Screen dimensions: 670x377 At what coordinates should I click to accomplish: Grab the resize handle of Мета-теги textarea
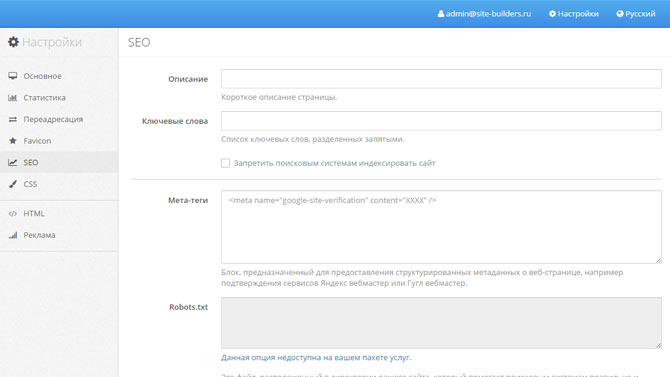(658, 260)
